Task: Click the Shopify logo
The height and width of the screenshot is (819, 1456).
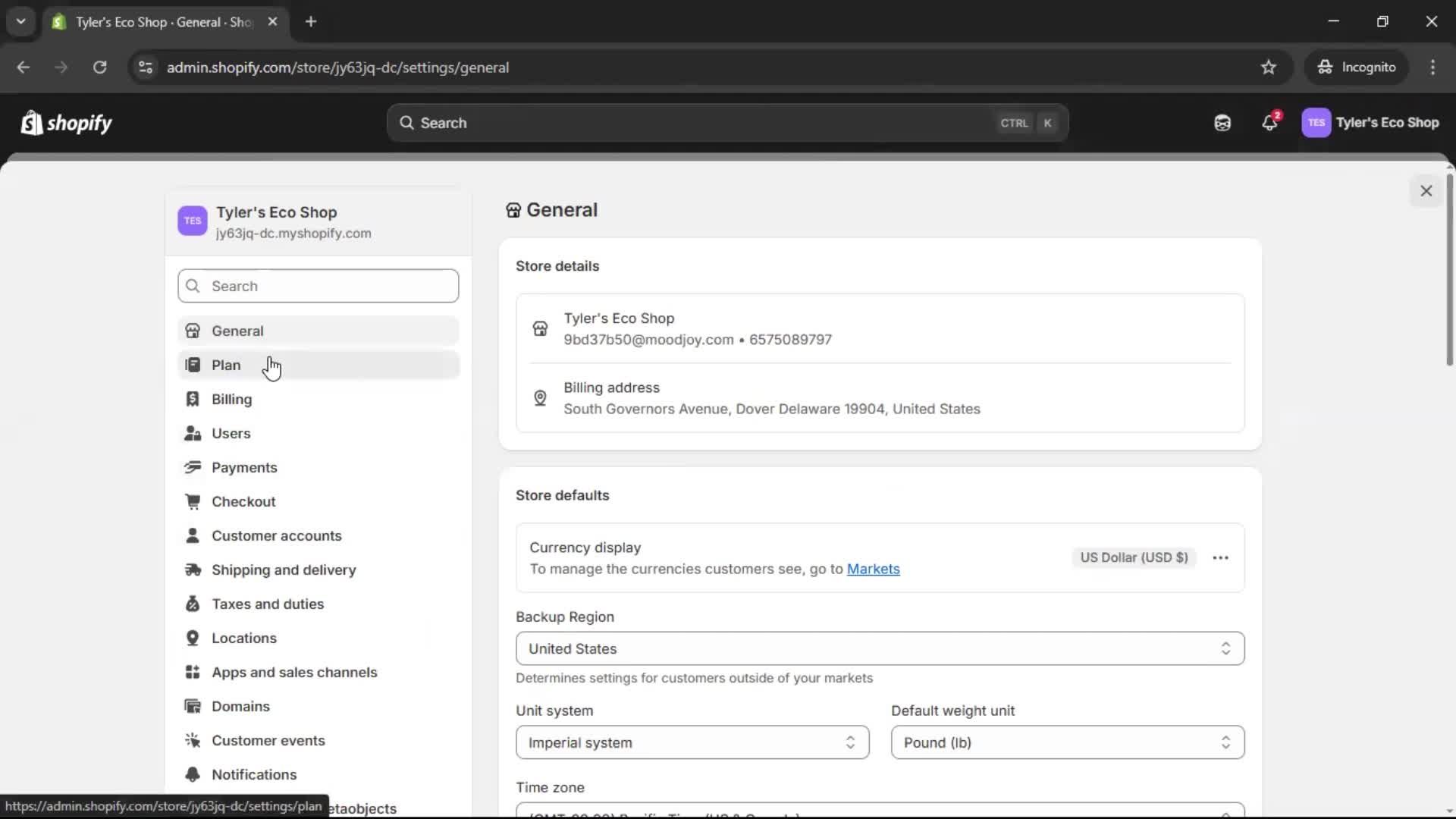Action: (x=67, y=123)
